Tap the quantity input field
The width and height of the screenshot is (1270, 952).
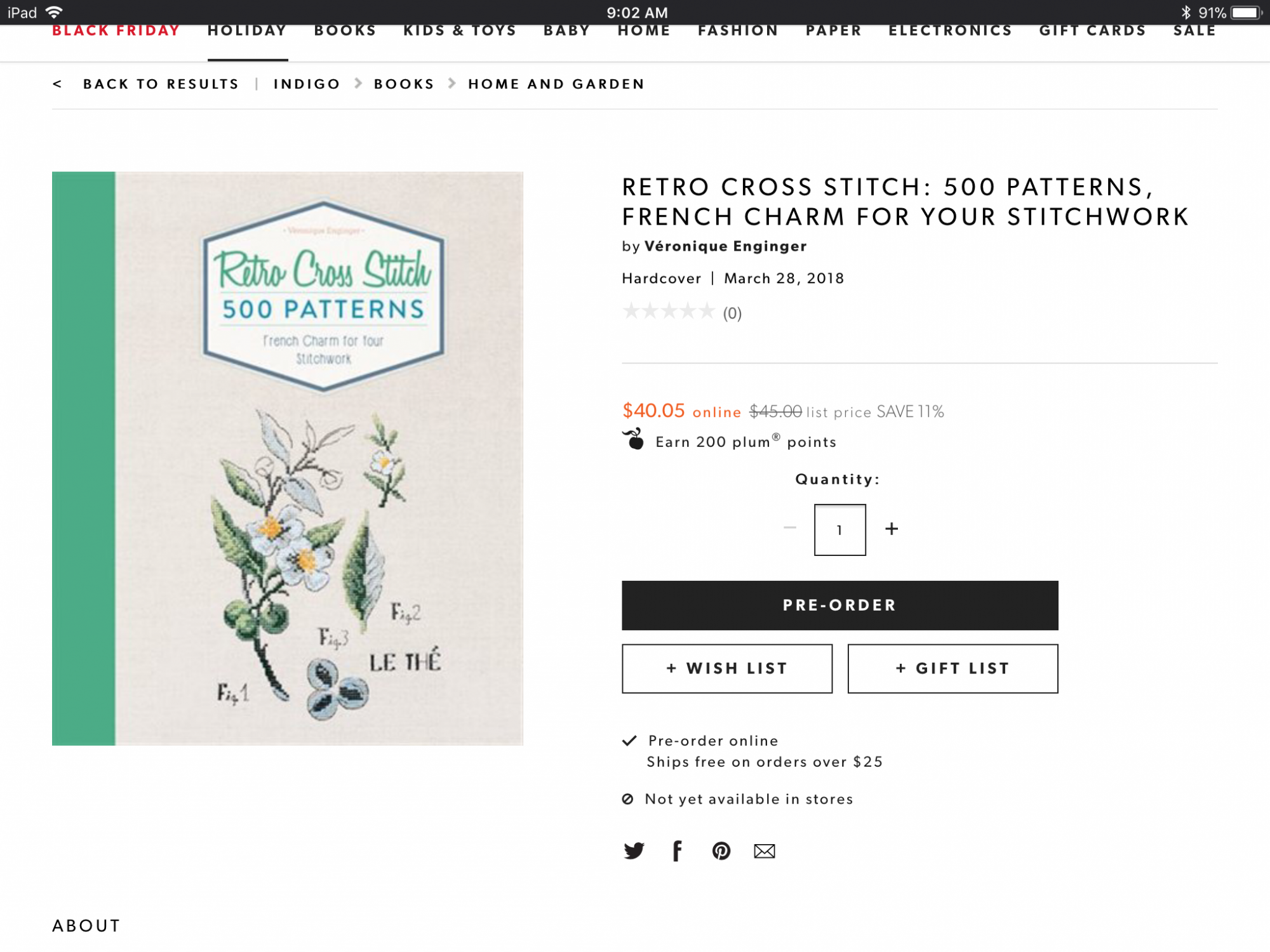pos(839,530)
